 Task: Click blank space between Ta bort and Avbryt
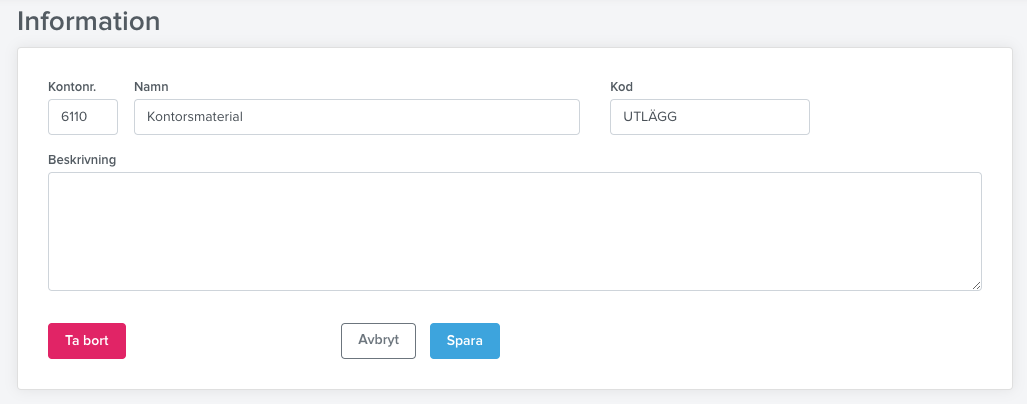point(233,340)
